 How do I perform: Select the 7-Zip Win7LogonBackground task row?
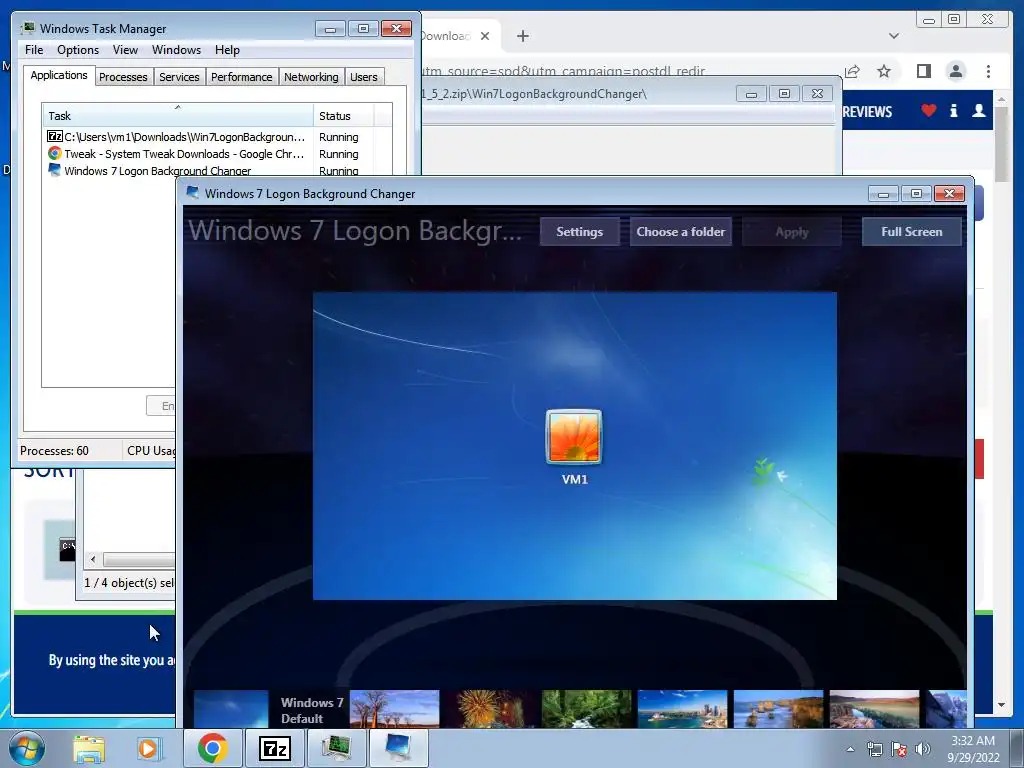216,137
